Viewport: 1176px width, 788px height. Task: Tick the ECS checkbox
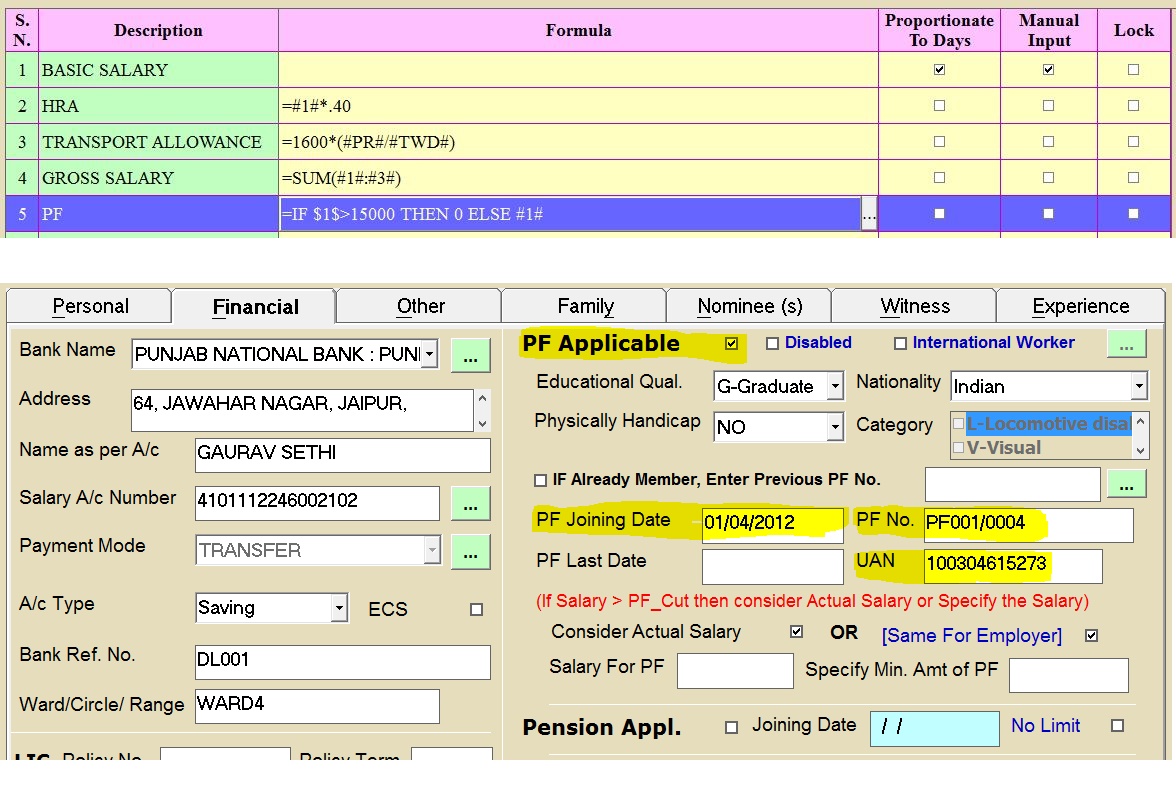[x=476, y=609]
